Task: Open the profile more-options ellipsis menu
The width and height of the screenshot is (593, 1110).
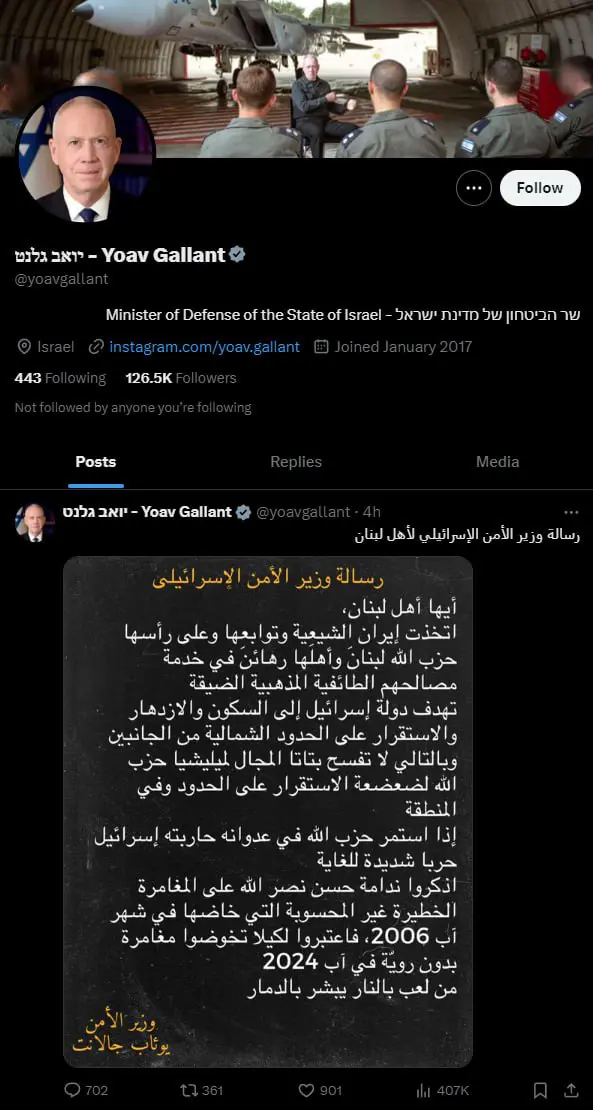Action: tap(474, 187)
